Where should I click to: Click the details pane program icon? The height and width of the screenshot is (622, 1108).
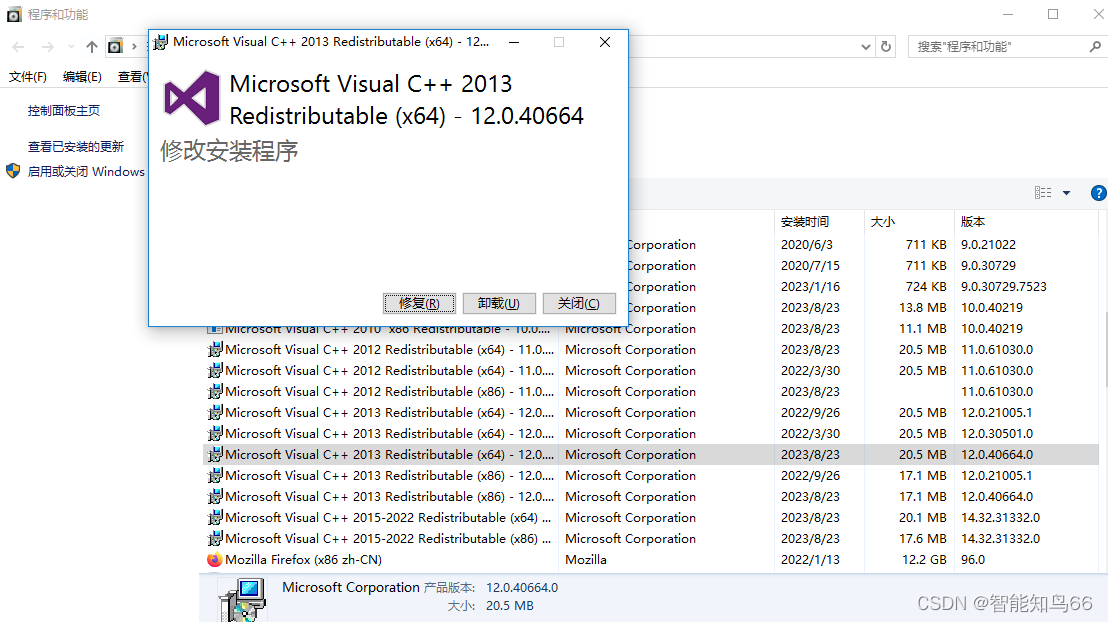tap(242, 599)
